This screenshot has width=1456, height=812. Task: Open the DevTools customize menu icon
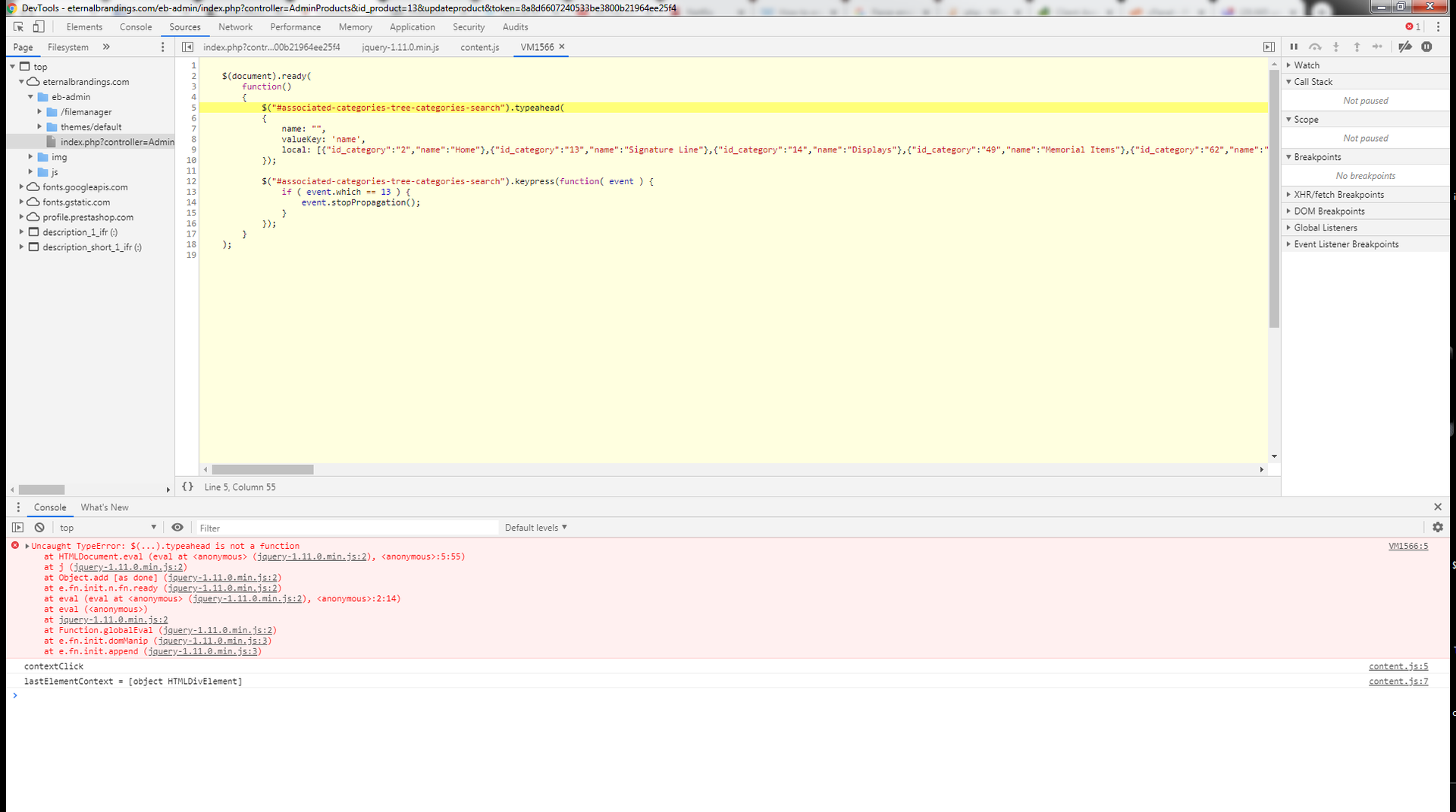(x=1438, y=27)
